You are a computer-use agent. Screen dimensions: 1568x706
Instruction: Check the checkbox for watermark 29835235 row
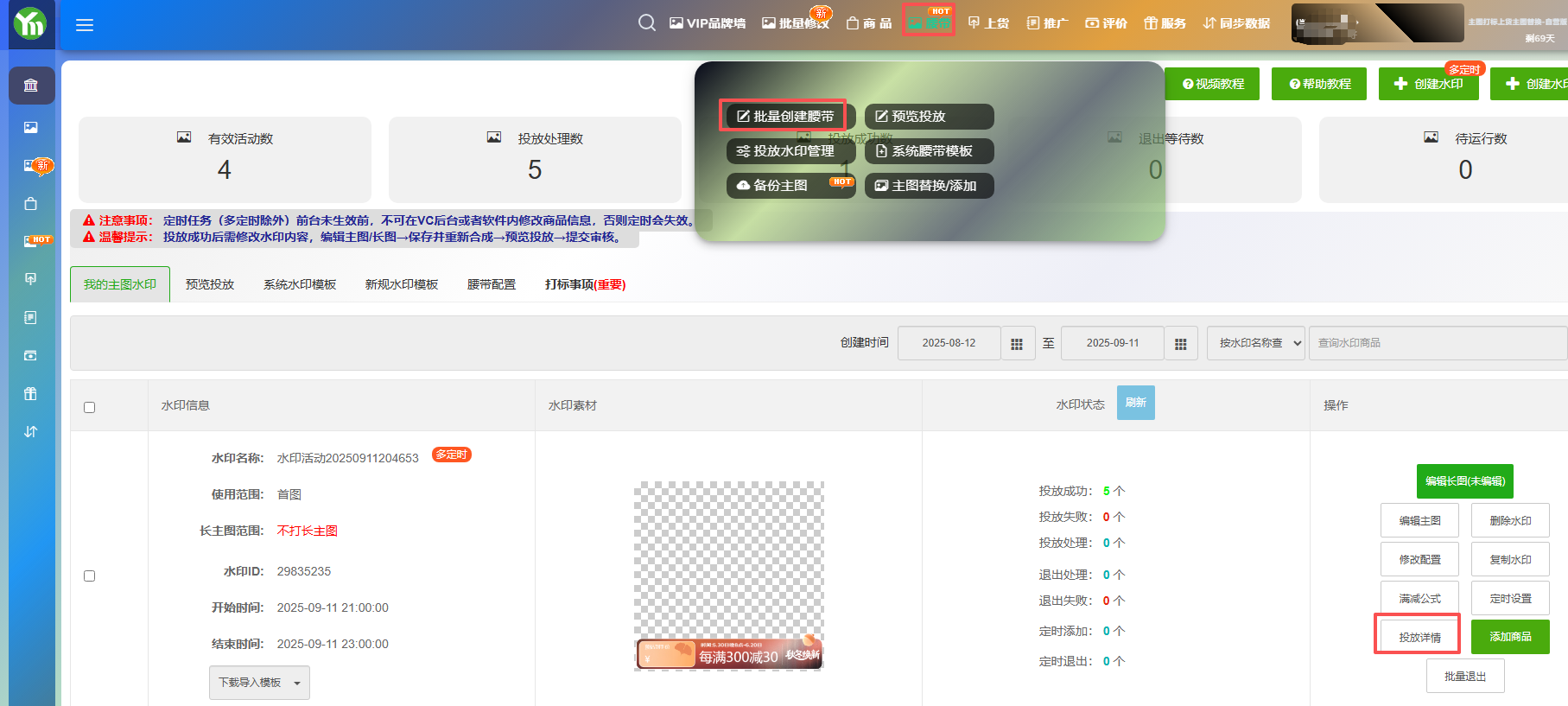tap(89, 576)
